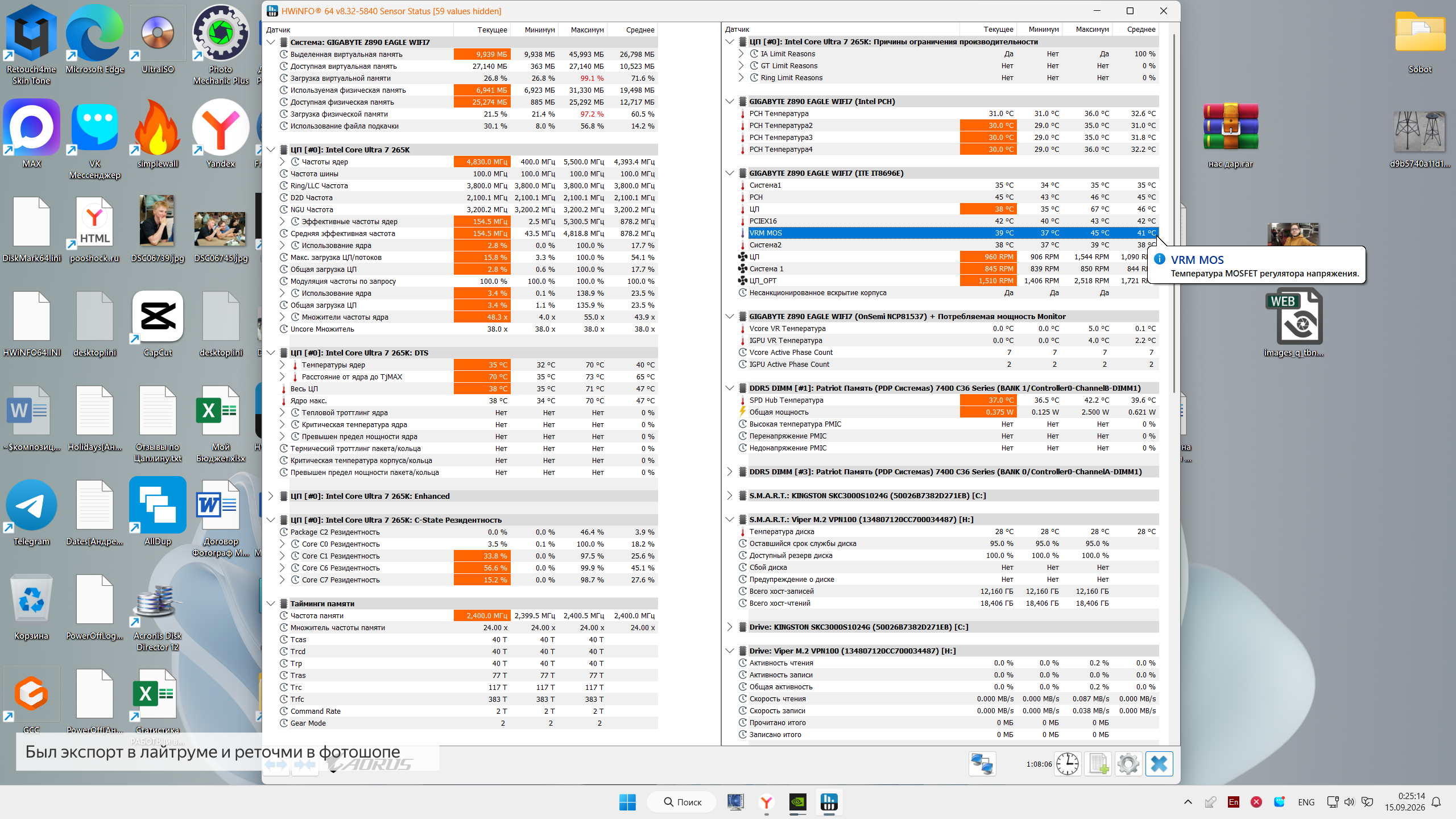Select Частота памяти row

tap(468, 615)
